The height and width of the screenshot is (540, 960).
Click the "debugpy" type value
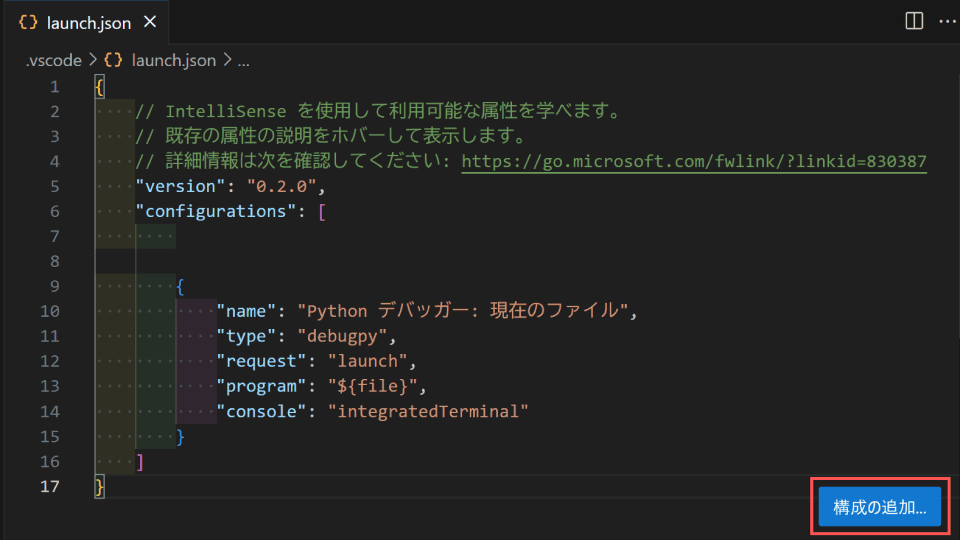click(x=342, y=336)
